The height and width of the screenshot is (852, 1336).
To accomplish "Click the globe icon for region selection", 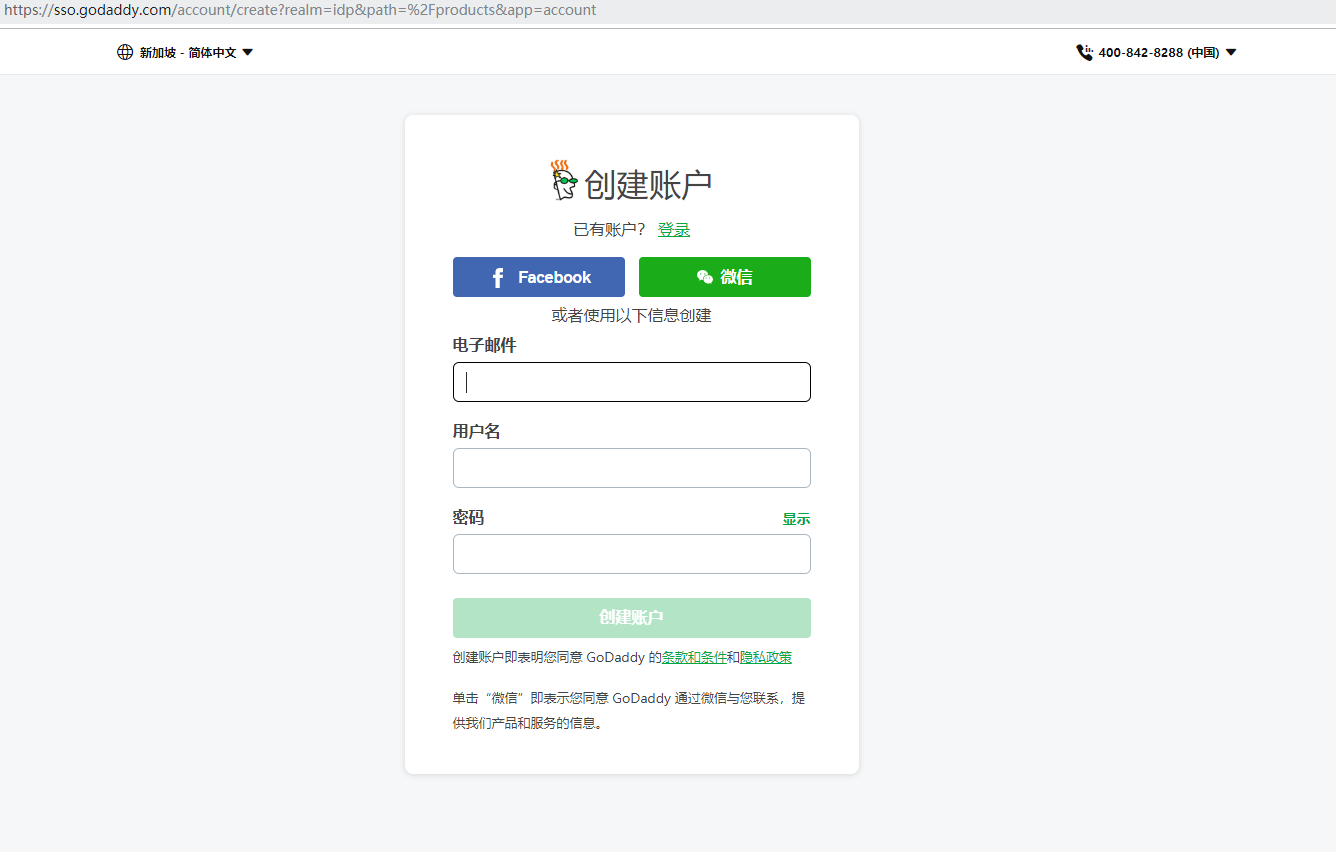I will pos(125,52).
